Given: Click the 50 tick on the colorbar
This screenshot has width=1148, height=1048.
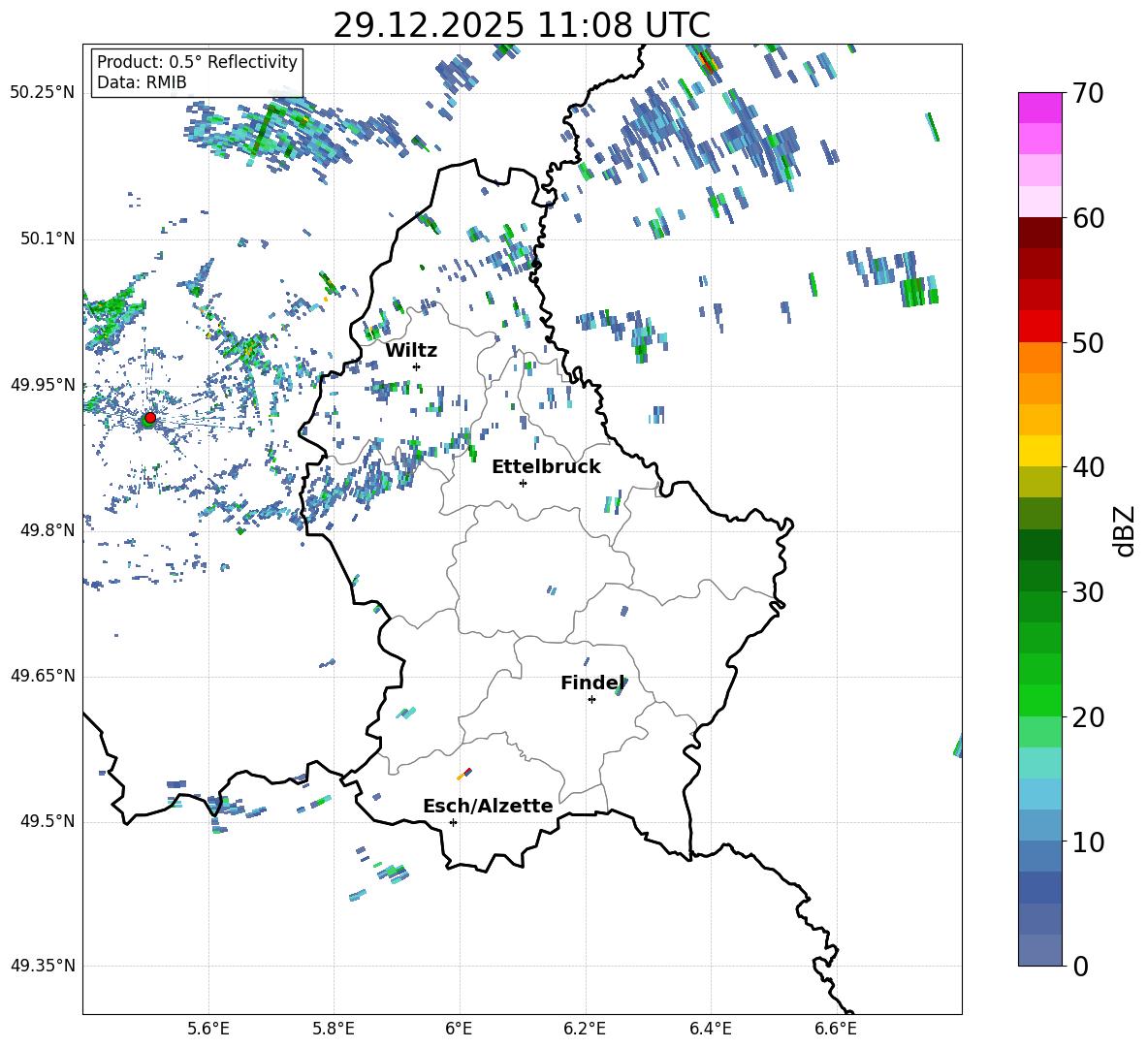Looking at the screenshot, I should coord(1089,342).
